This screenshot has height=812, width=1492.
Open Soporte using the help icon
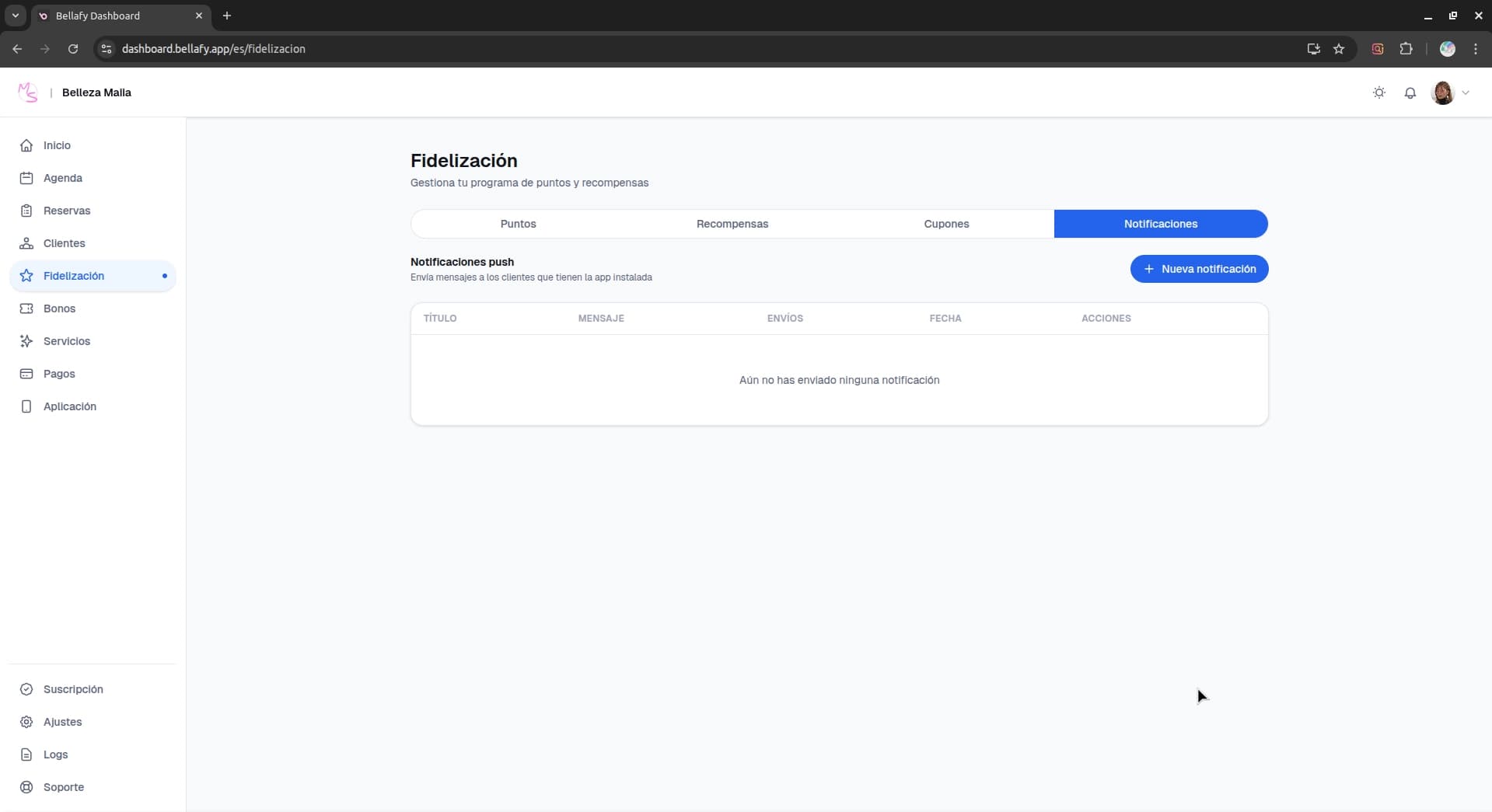[x=26, y=787]
